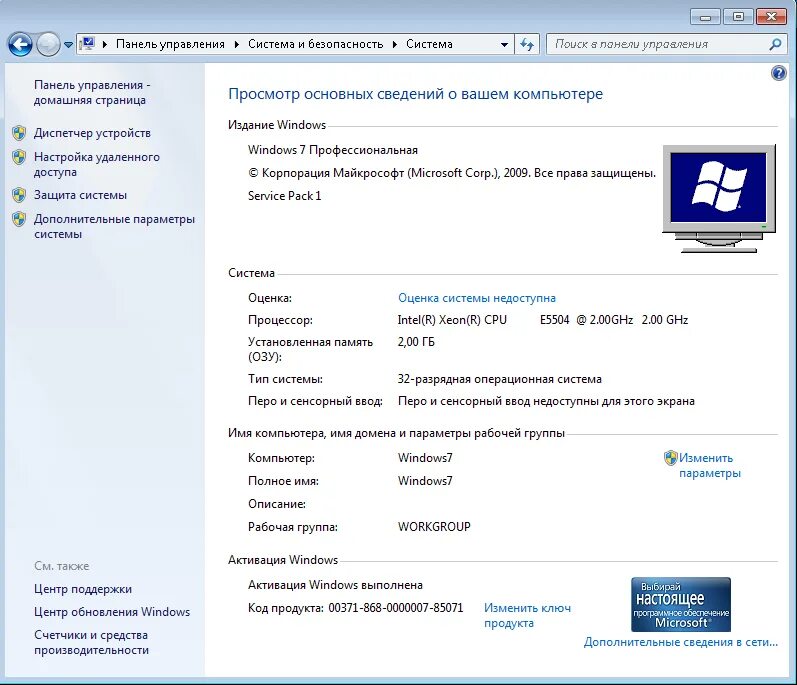The image size is (797, 685).
Task: Click the 2,00 ГБ memory value
Action: click(x=416, y=342)
